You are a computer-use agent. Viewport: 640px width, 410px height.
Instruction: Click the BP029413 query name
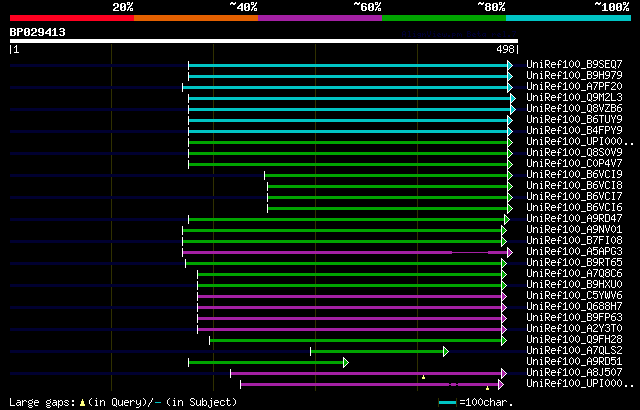(x=38, y=32)
